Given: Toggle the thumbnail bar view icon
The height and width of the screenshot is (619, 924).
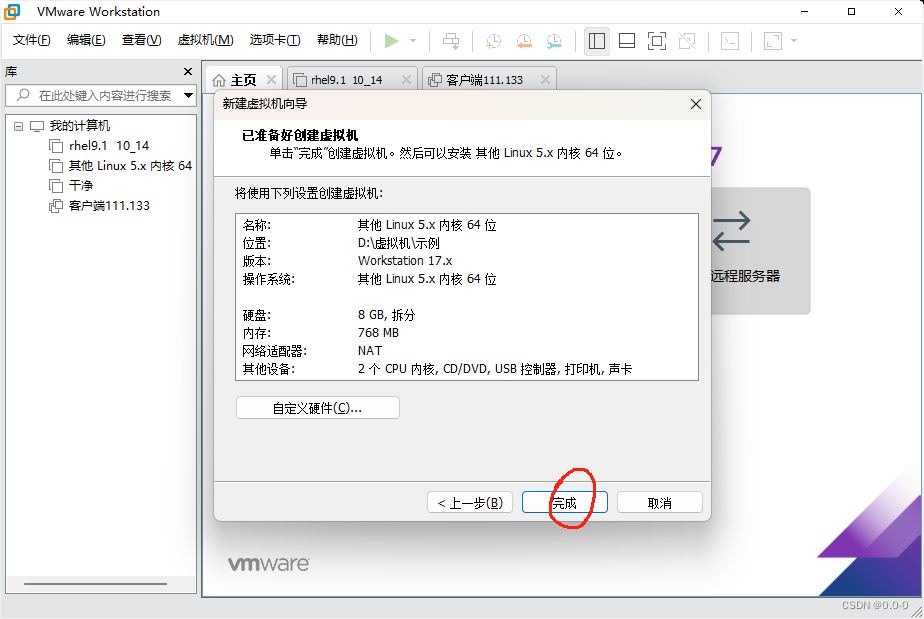Looking at the screenshot, I should click(x=627, y=41).
